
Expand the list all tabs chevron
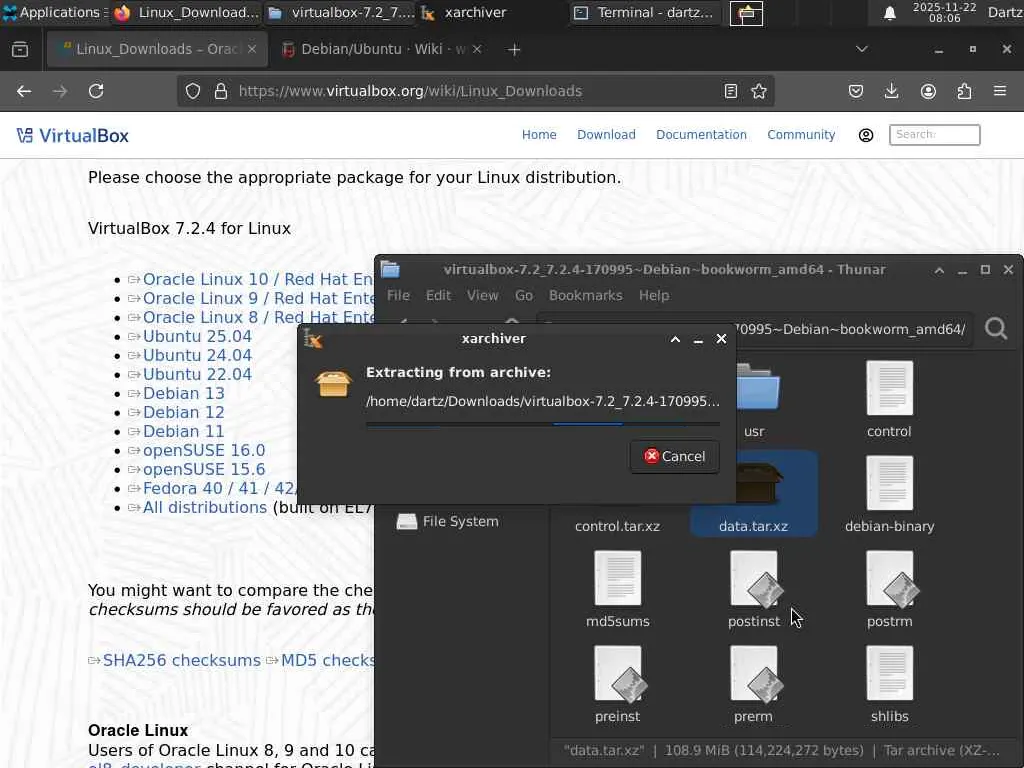point(862,49)
